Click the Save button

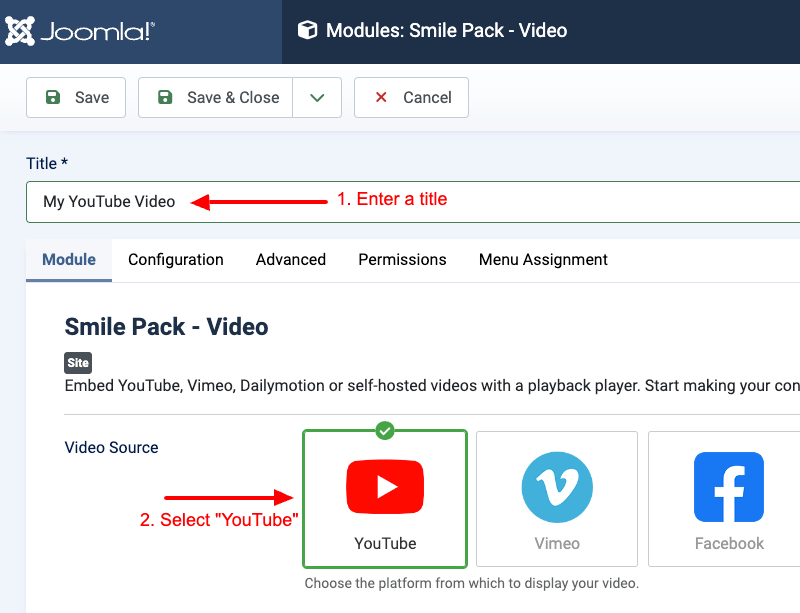point(76,97)
